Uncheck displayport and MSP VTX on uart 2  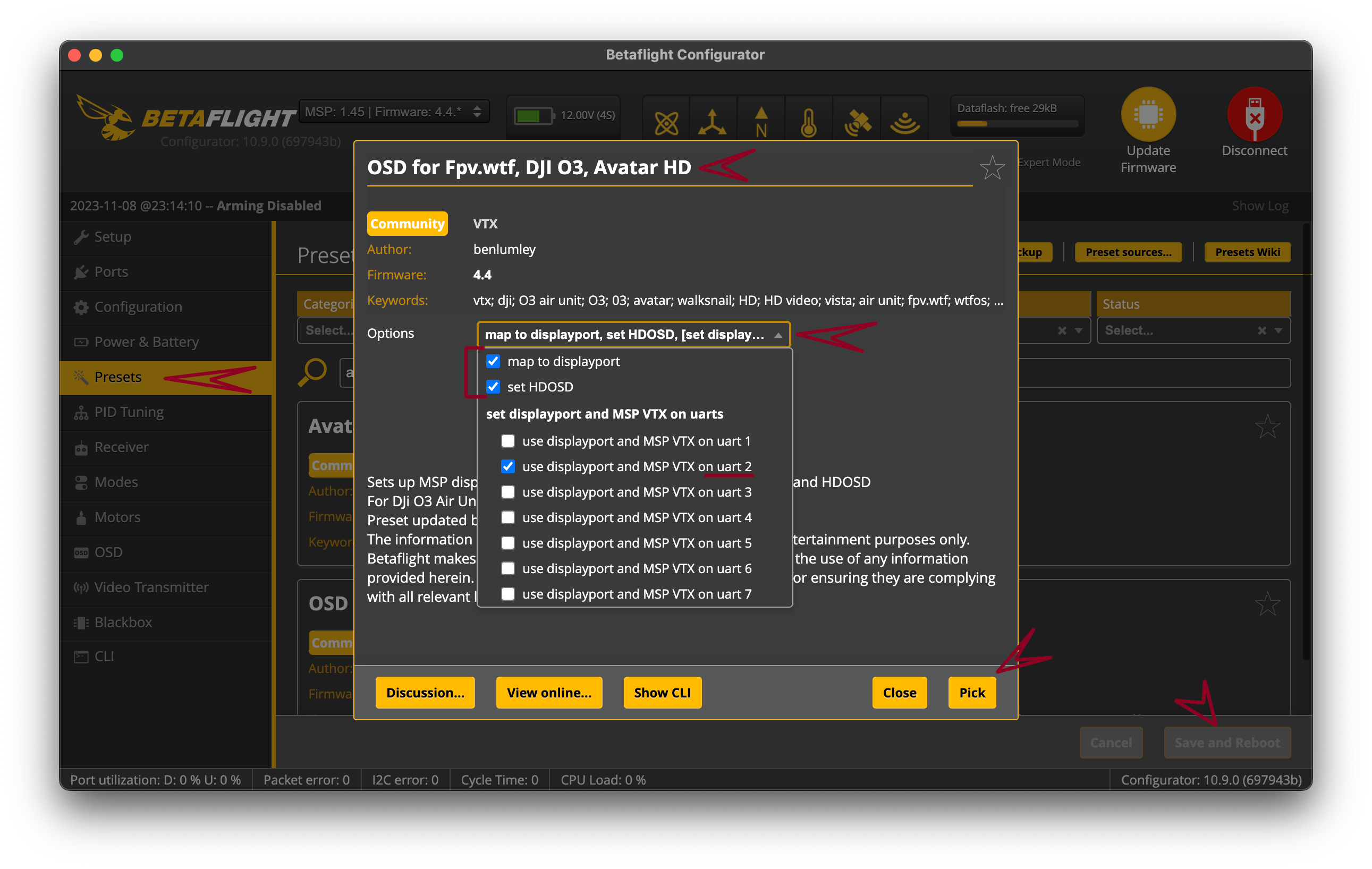point(507,467)
